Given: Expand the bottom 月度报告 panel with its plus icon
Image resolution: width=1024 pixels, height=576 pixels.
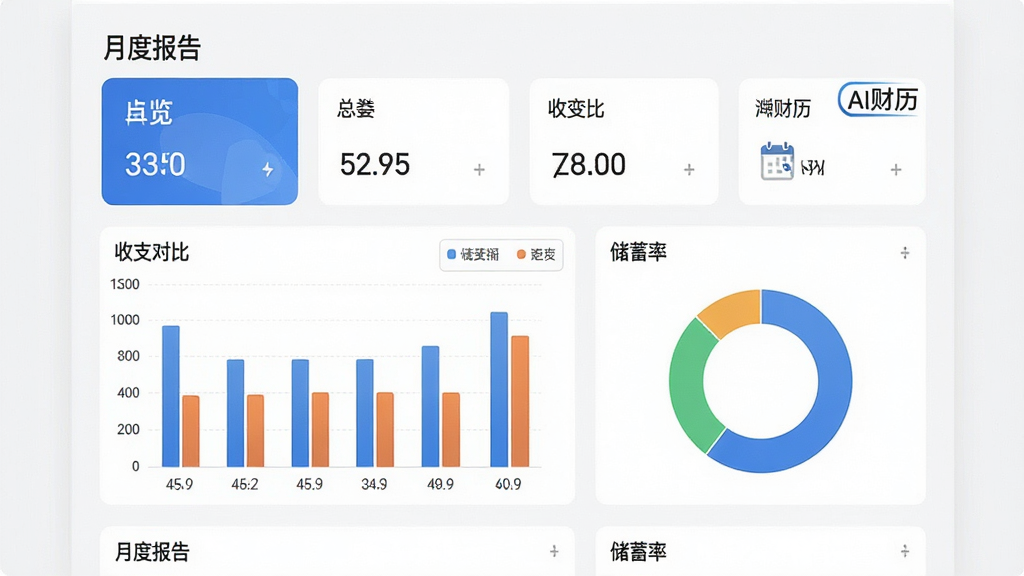Looking at the screenshot, I should [554, 551].
